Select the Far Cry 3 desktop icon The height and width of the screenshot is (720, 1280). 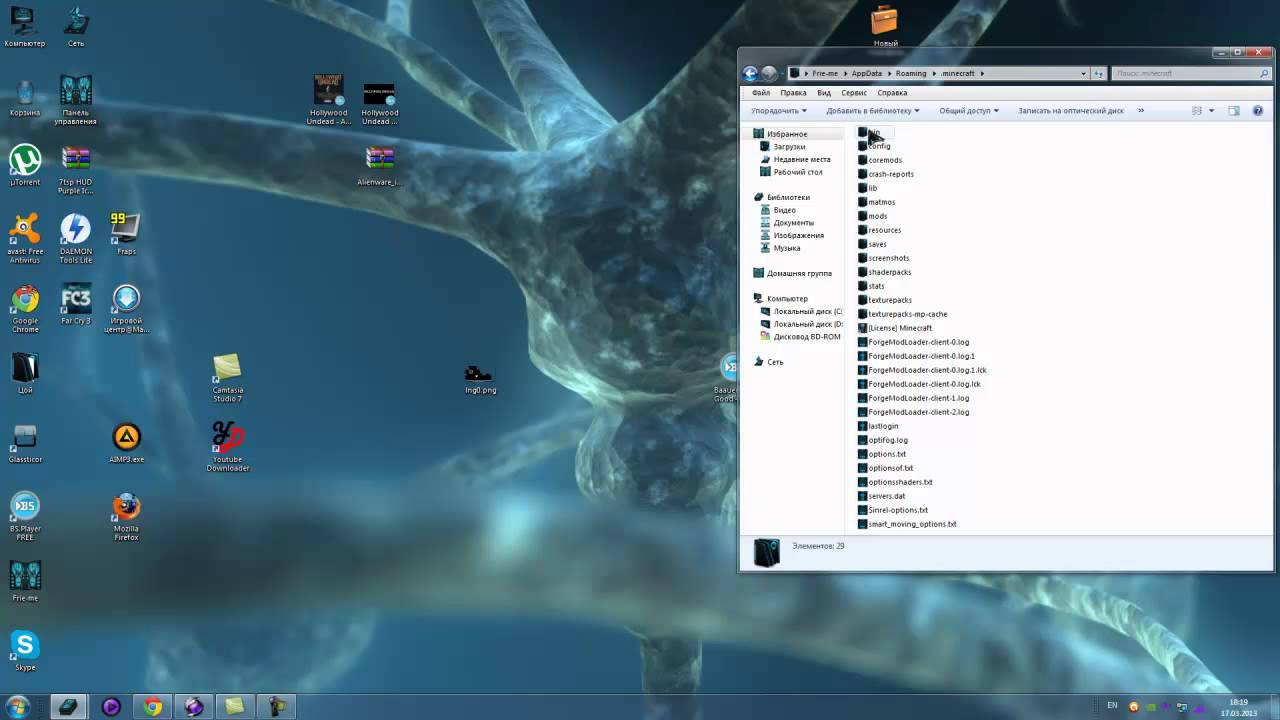[75, 304]
